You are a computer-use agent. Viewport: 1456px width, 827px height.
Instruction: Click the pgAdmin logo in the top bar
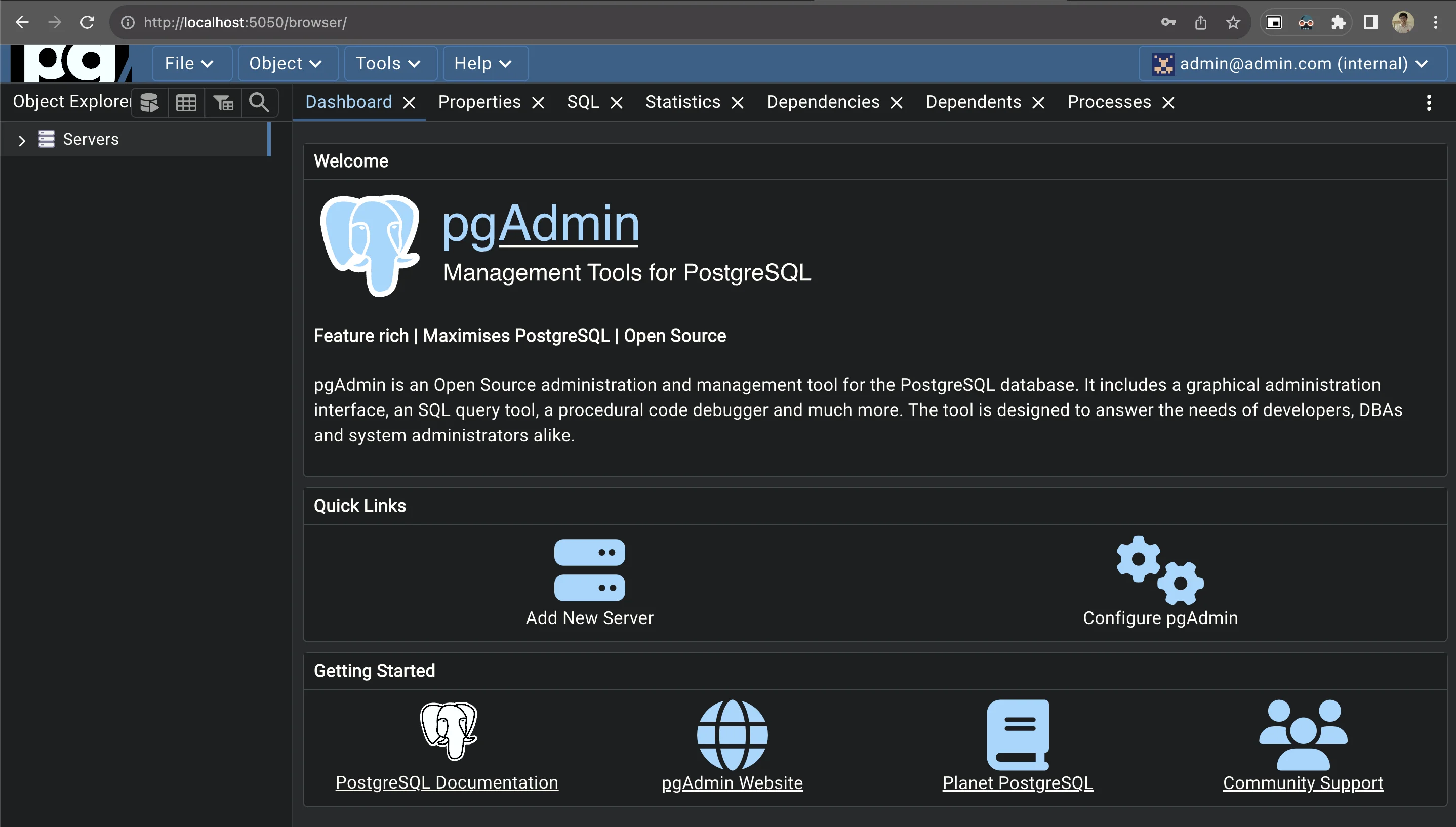click(71, 63)
